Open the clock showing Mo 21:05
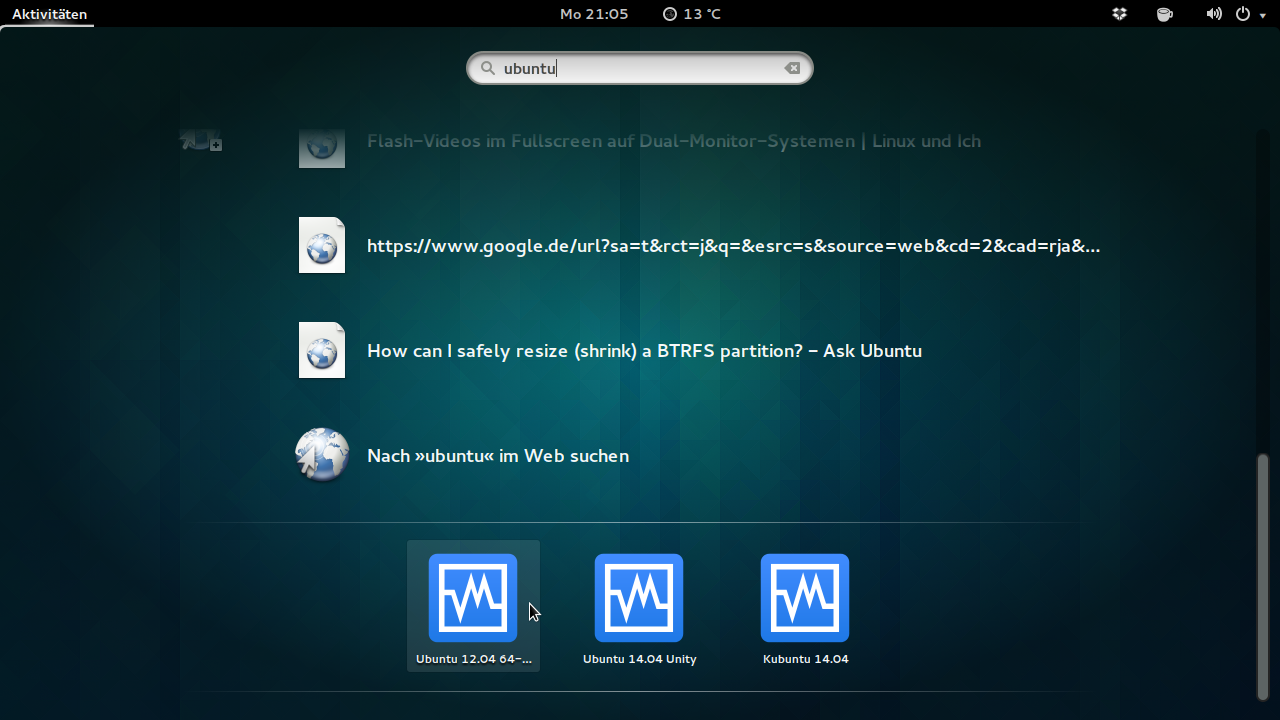Screen dimensions: 1280x720 pos(594,14)
